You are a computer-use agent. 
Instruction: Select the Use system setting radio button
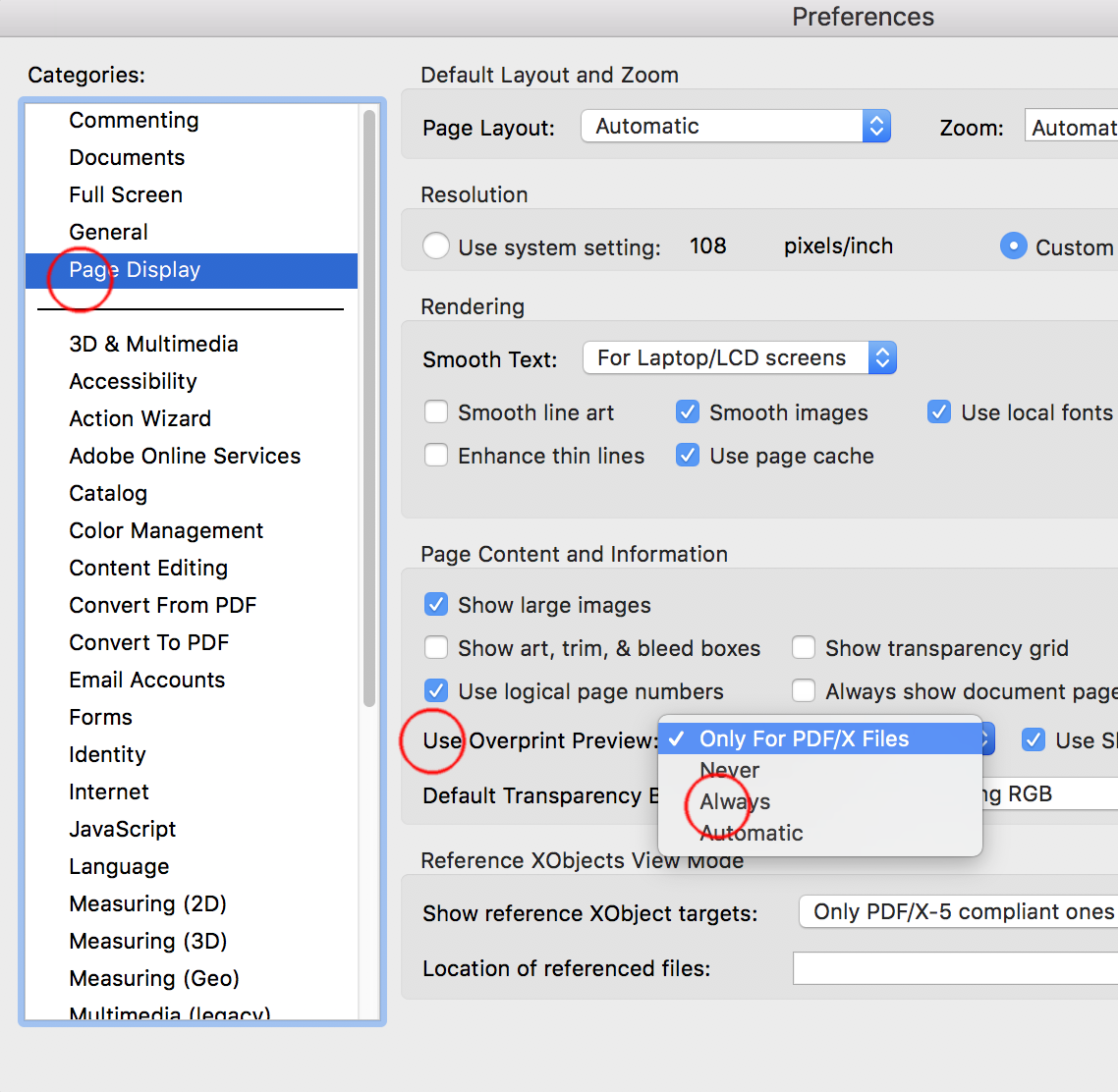436,246
